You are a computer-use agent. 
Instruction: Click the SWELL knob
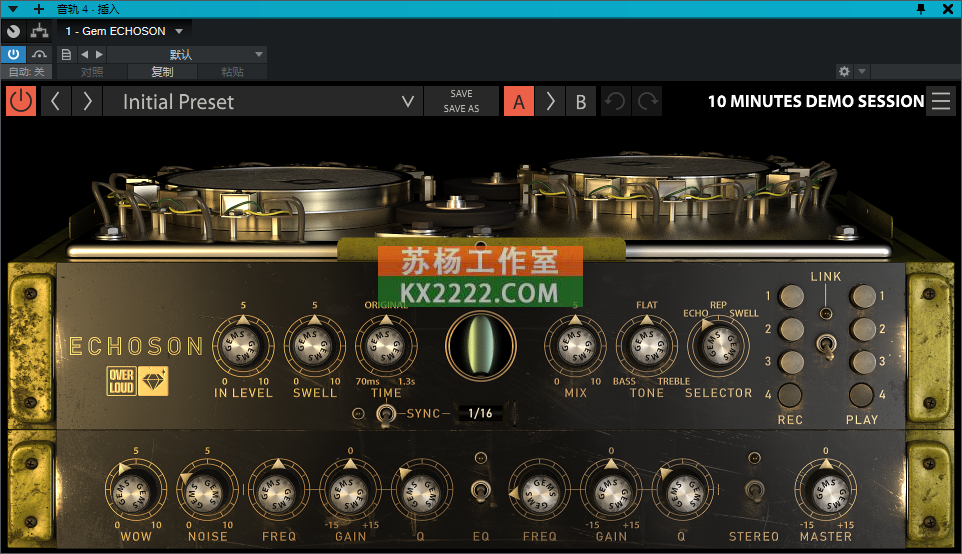tap(315, 346)
